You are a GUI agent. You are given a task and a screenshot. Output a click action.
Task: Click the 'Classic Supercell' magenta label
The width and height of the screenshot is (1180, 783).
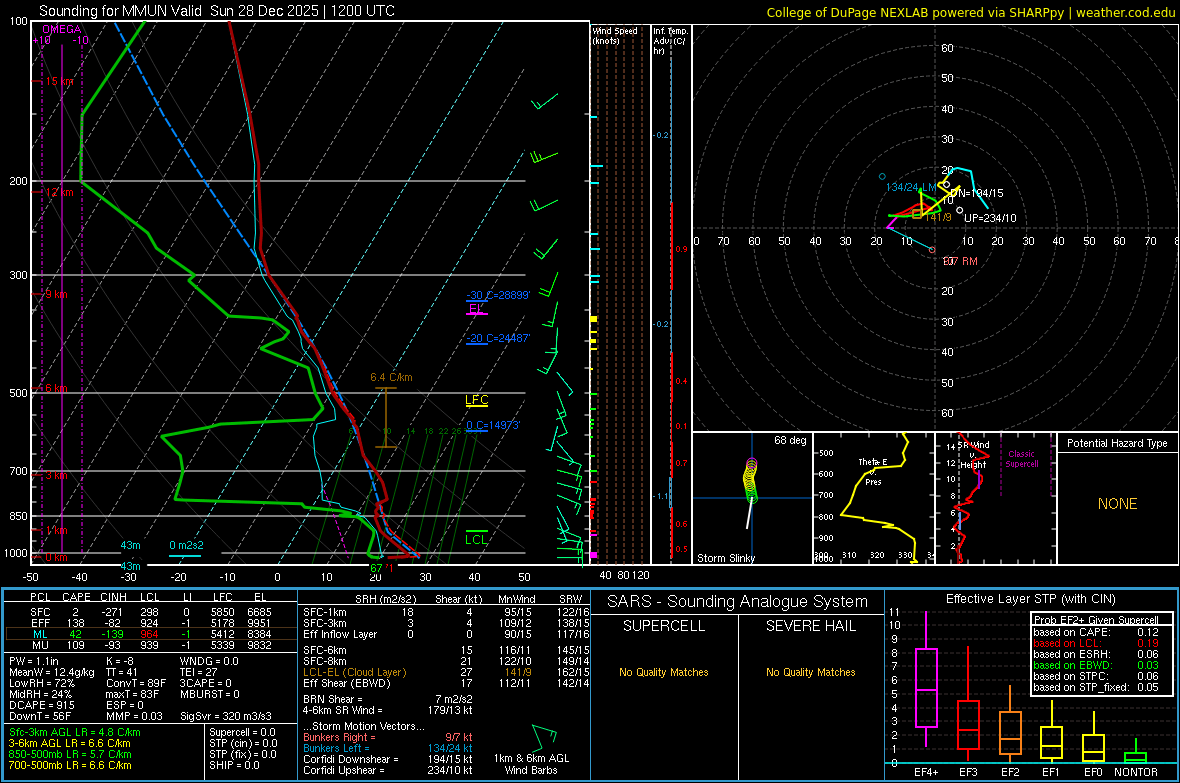[1021, 459]
